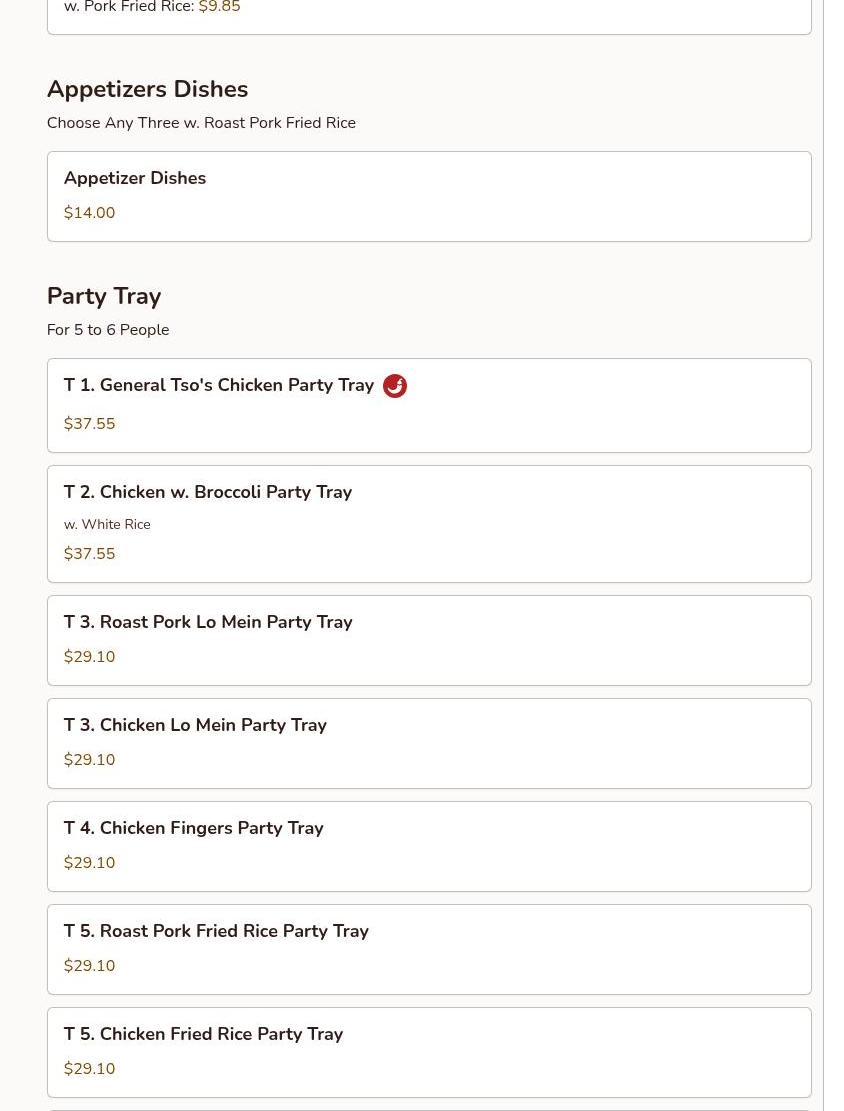Image resolution: width=844 pixels, height=1111 pixels.
Task: Open T 3. Roast Pork Lo Mein Party Tray
Action: pos(207,622)
